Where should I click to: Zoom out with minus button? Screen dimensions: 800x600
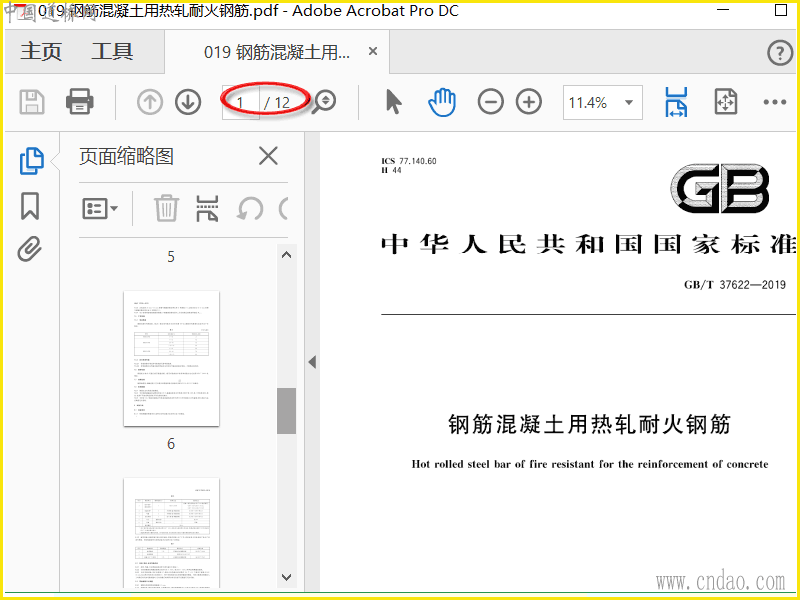[490, 102]
